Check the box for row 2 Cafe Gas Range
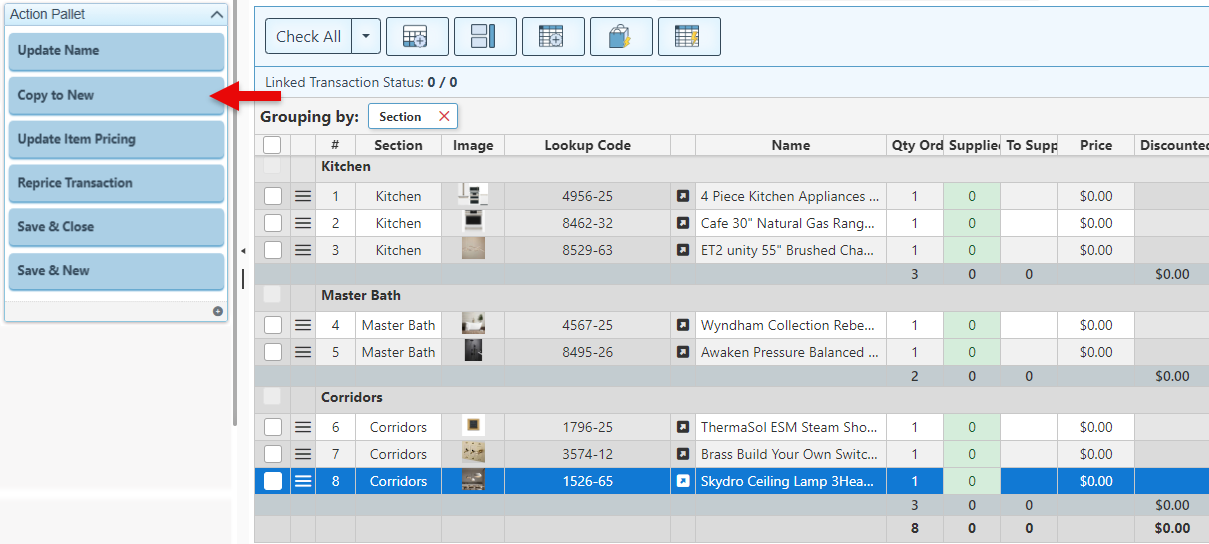Screen dimensions: 1209x544 [x=273, y=224]
